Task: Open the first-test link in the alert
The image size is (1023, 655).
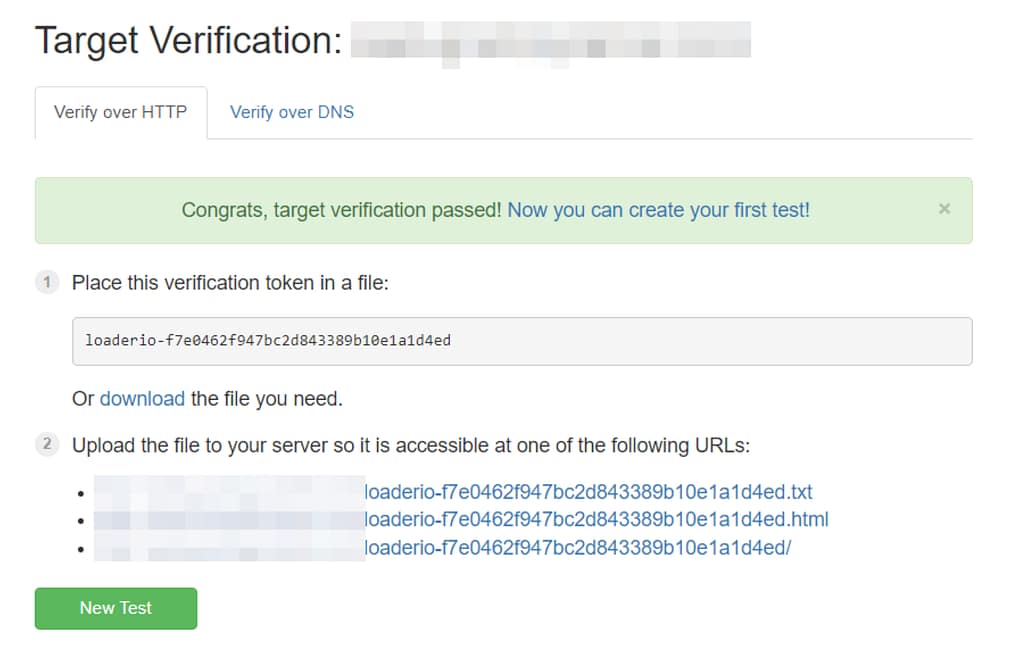Action: (x=658, y=210)
